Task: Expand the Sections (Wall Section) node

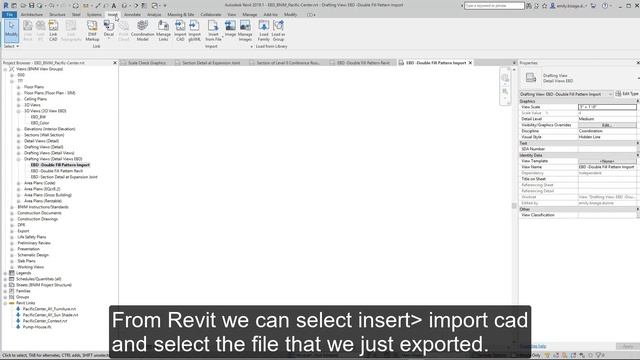Action: click(19, 135)
